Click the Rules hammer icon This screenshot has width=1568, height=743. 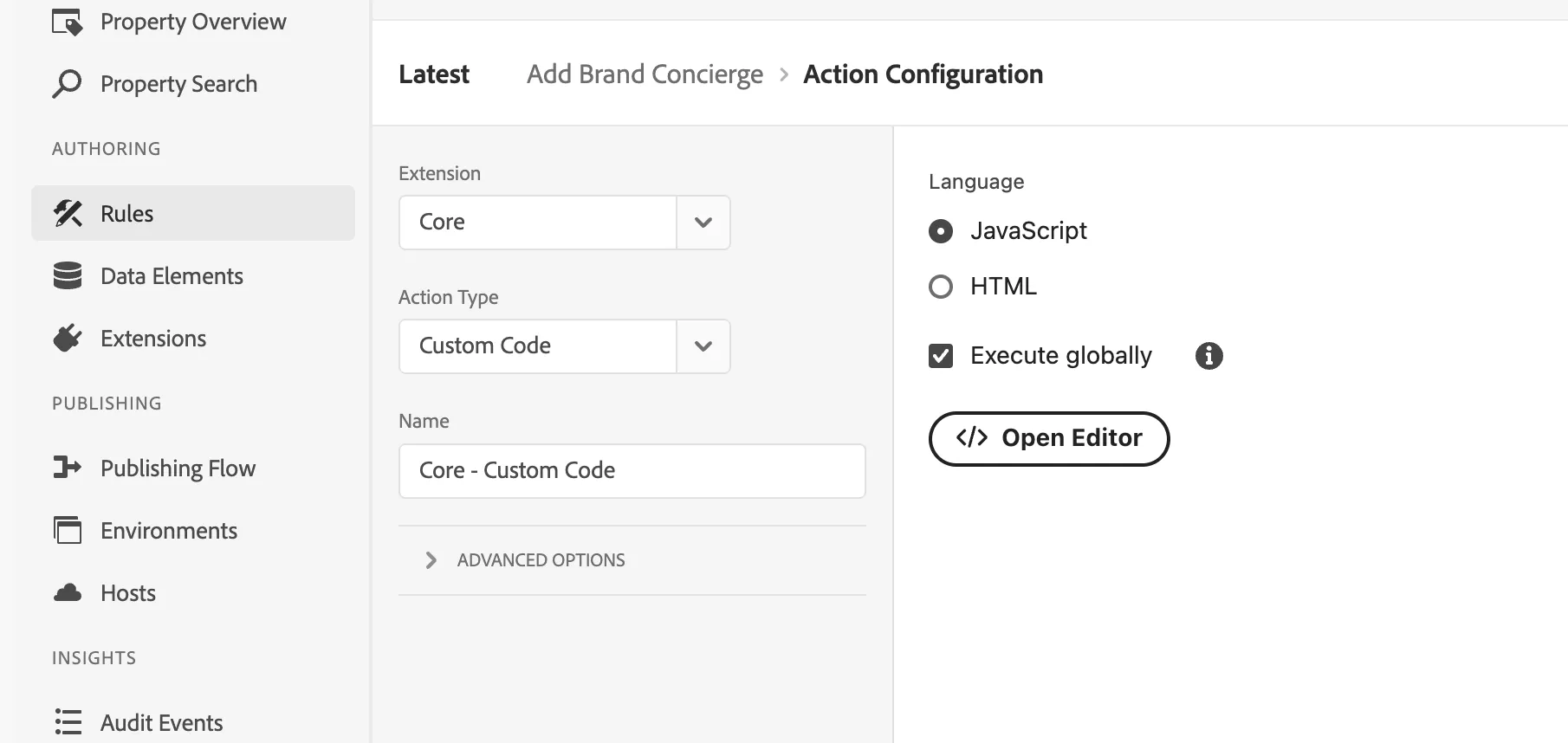coord(68,213)
